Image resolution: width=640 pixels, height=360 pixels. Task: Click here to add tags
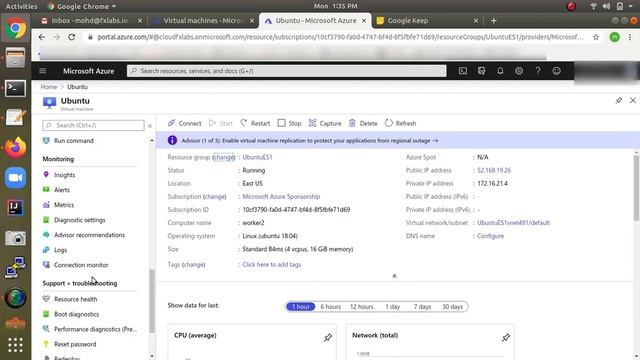click(271, 264)
